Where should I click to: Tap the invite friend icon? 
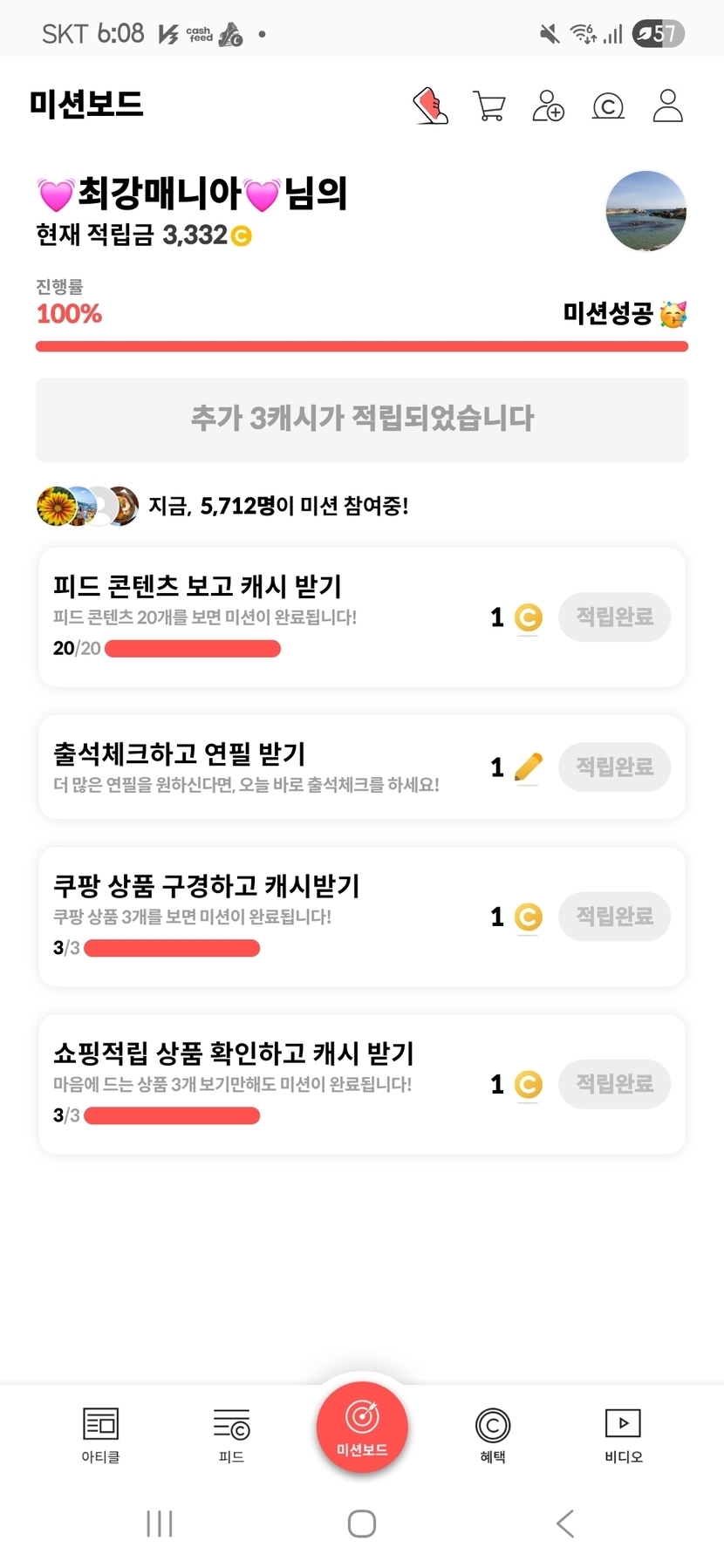coord(548,106)
